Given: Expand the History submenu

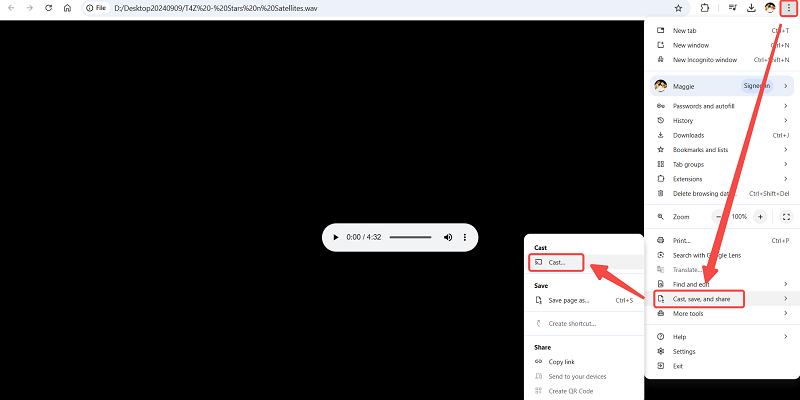Looking at the screenshot, I should (722, 120).
